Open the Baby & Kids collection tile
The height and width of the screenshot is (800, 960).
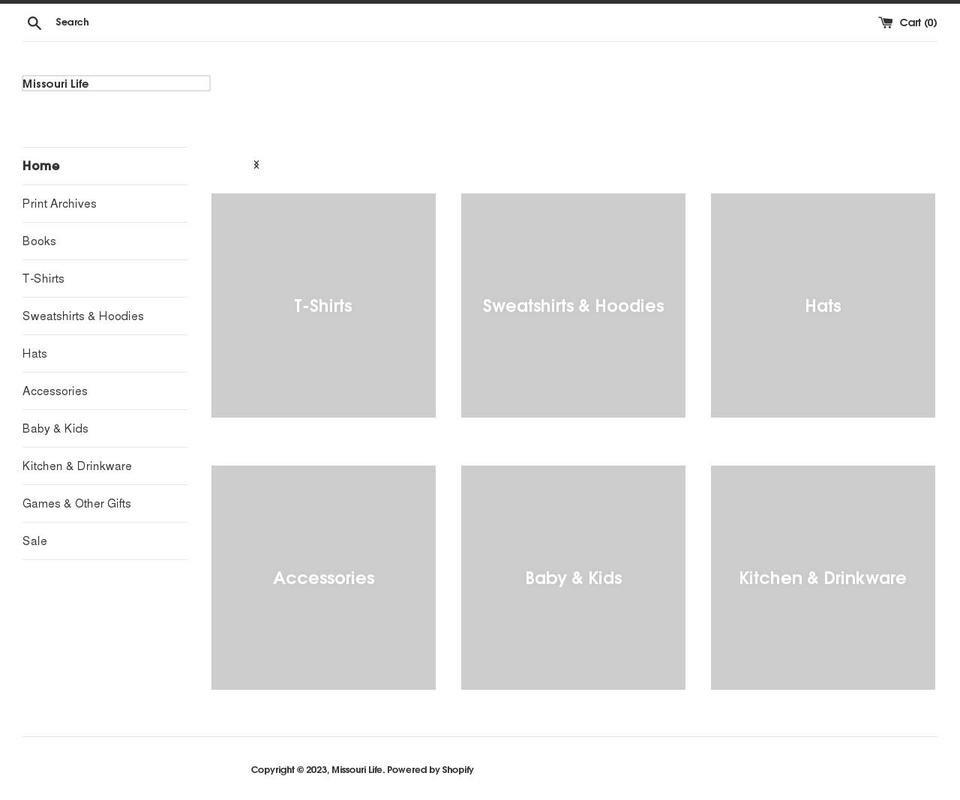(x=573, y=578)
